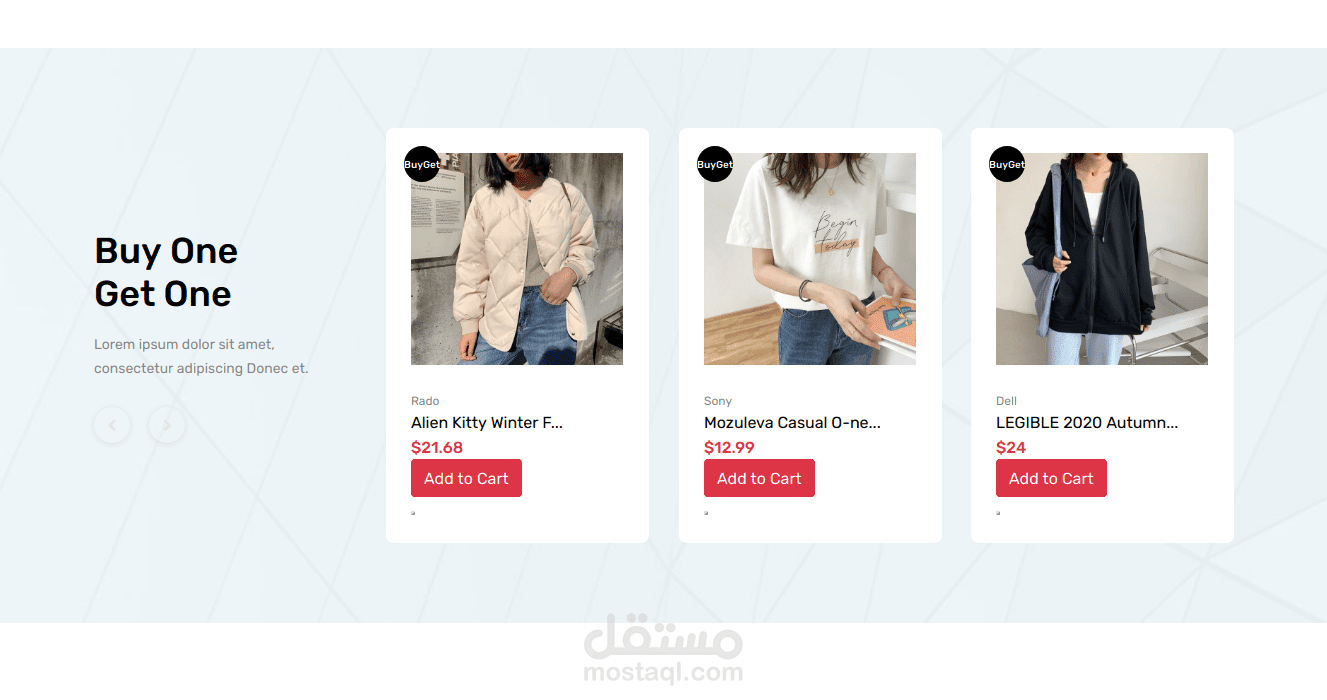The width and height of the screenshot is (1327, 700).
Task: Add LEGIBLE 2020 Autumn hoodie to cart
Action: click(x=1051, y=478)
